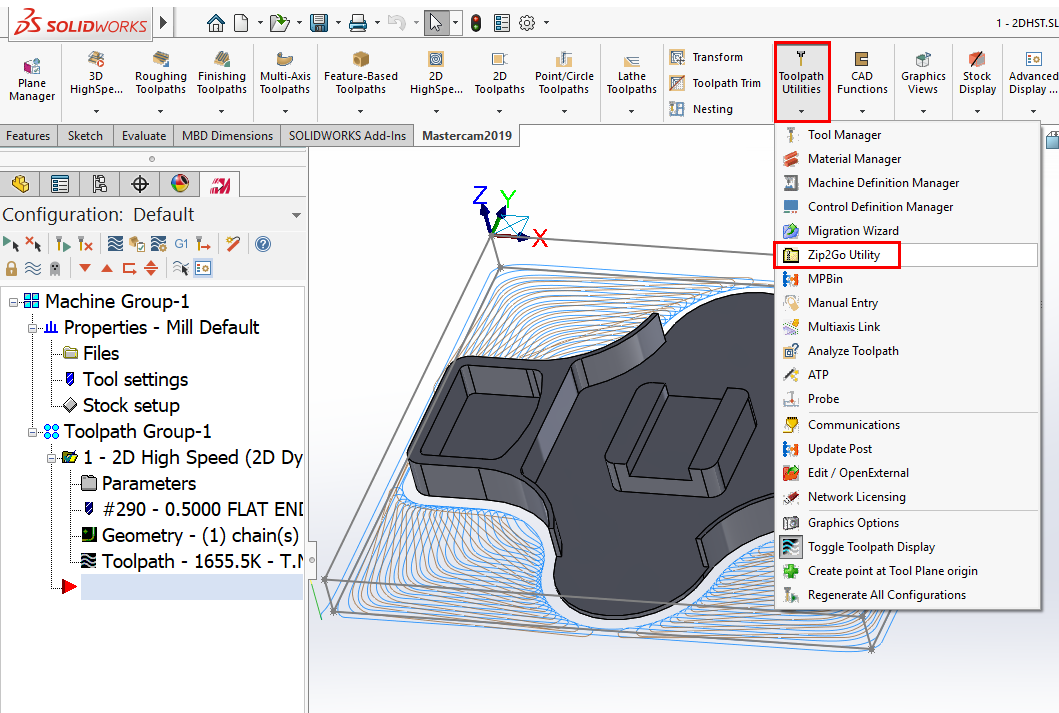
Task: Open the Configuration Default dropdown arrow
Action: [x=296, y=215]
